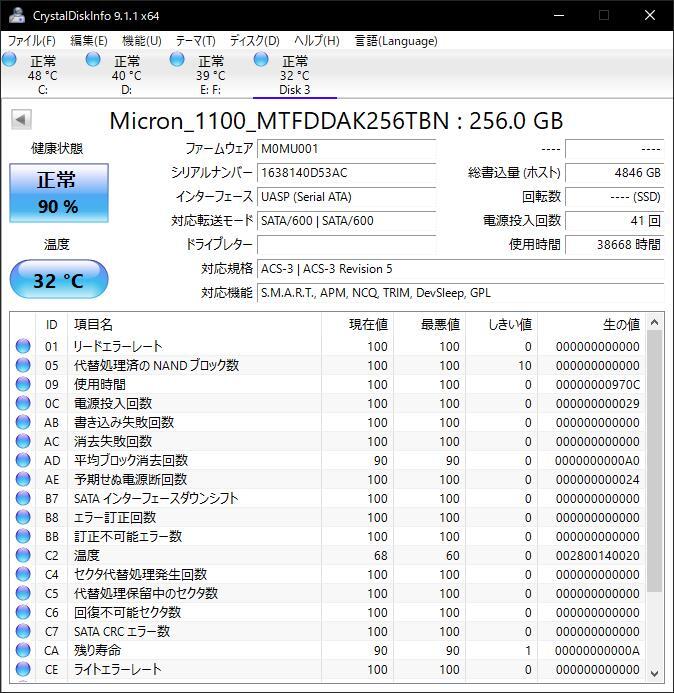Select the row label 平均ブロック消去回数
This screenshot has width=674, height=693.
(131, 460)
